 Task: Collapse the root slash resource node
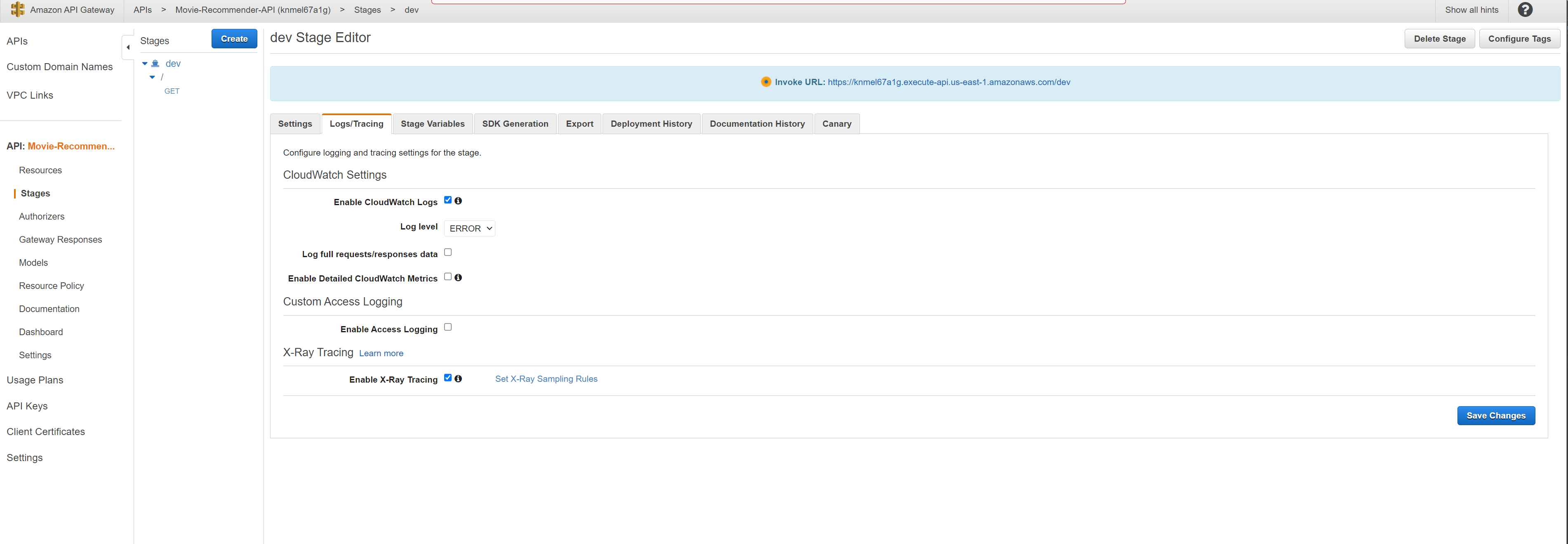tap(152, 77)
